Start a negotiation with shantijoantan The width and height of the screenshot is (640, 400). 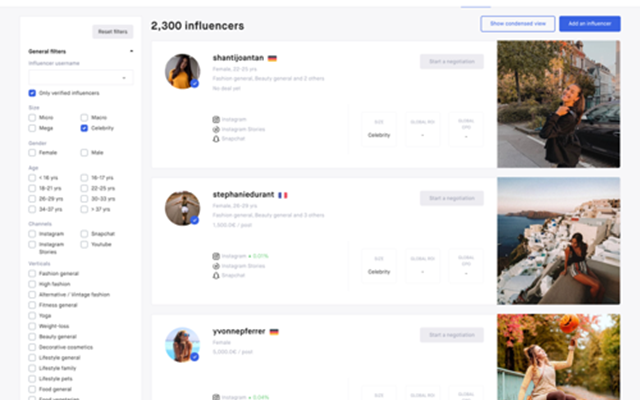coord(452,62)
